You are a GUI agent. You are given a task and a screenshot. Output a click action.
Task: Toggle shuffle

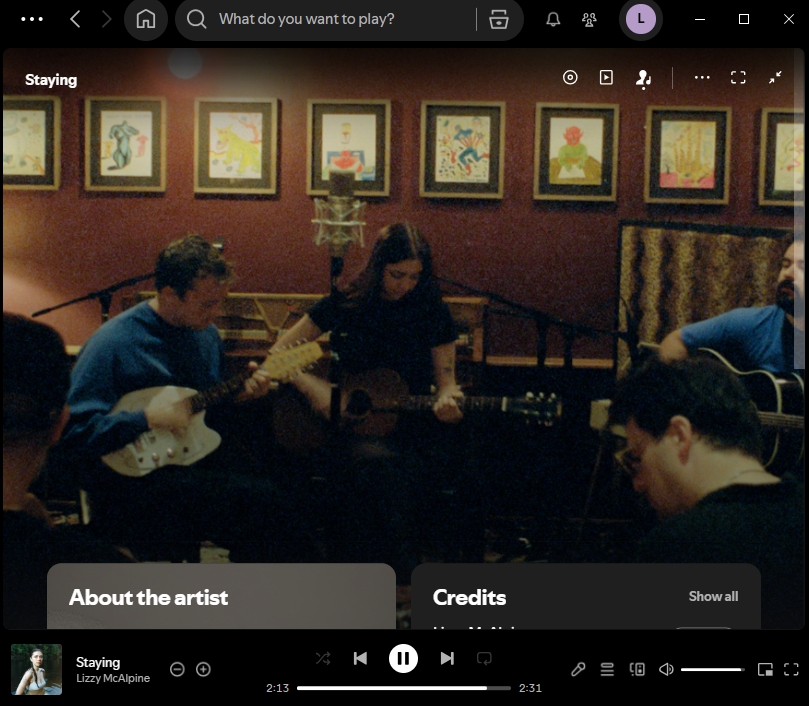pyautogui.click(x=323, y=659)
